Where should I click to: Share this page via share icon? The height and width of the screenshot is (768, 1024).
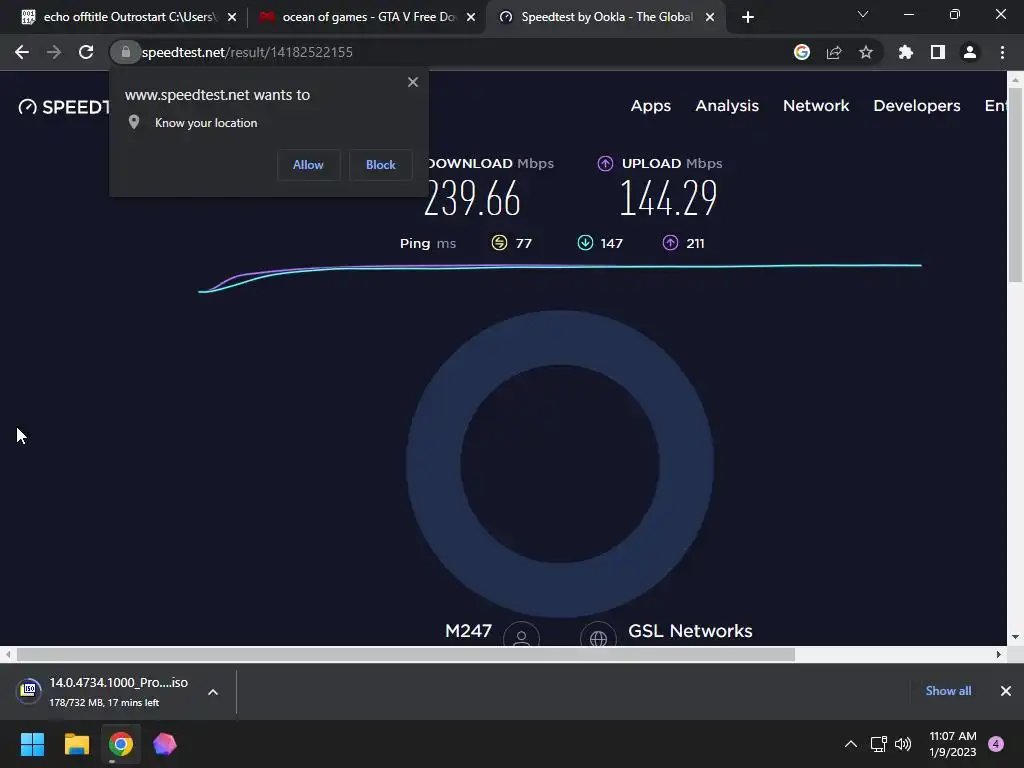pyautogui.click(x=834, y=52)
